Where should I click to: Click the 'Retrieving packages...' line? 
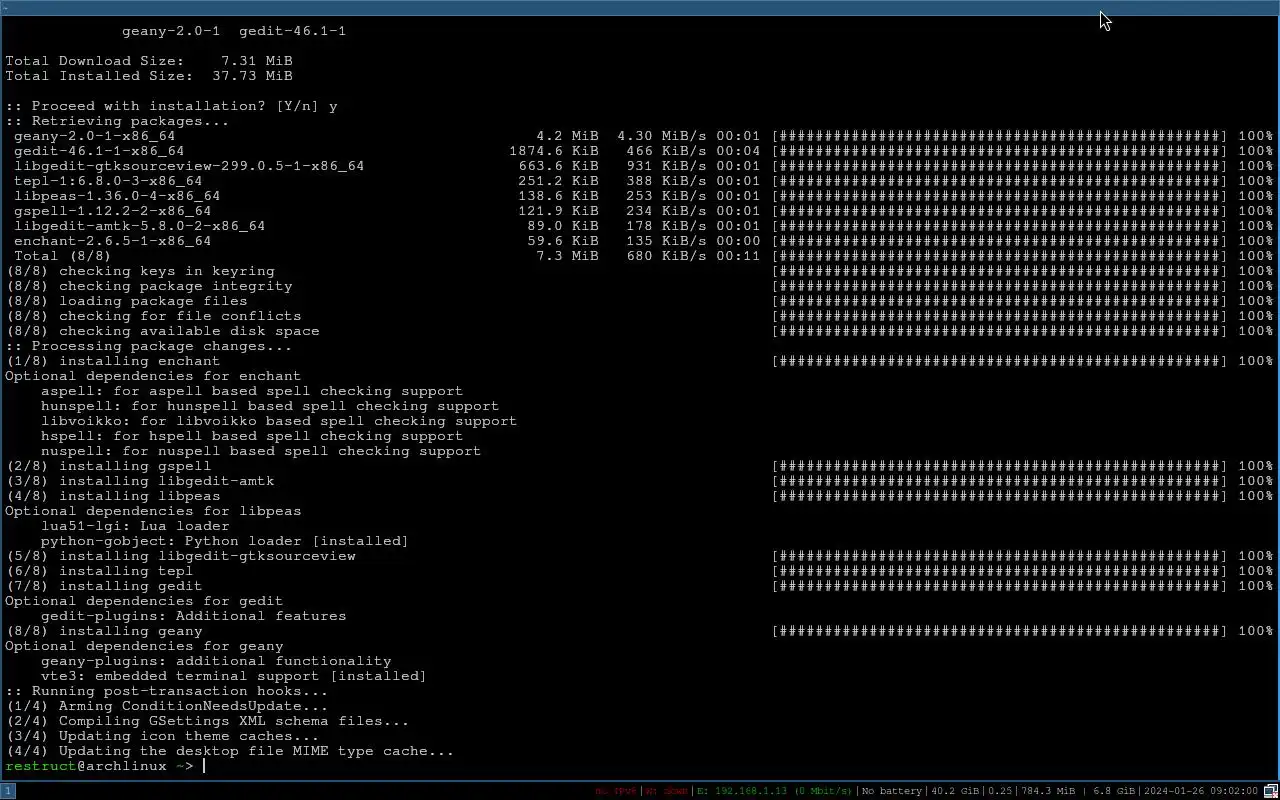[x=117, y=121]
